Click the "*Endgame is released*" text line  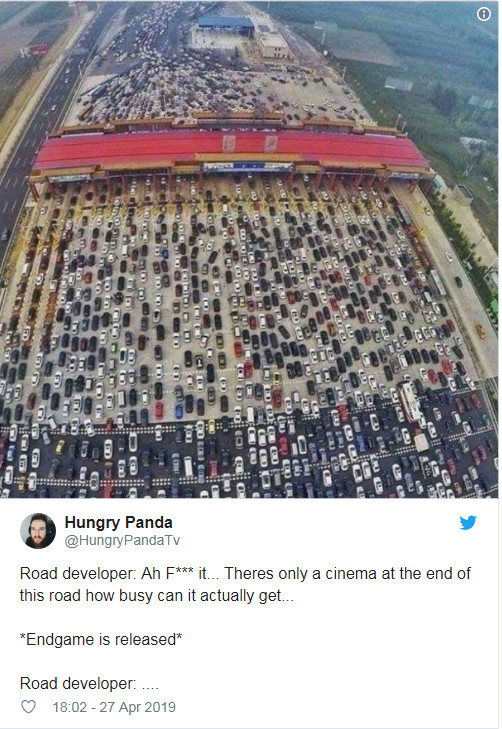pyautogui.click(x=101, y=639)
